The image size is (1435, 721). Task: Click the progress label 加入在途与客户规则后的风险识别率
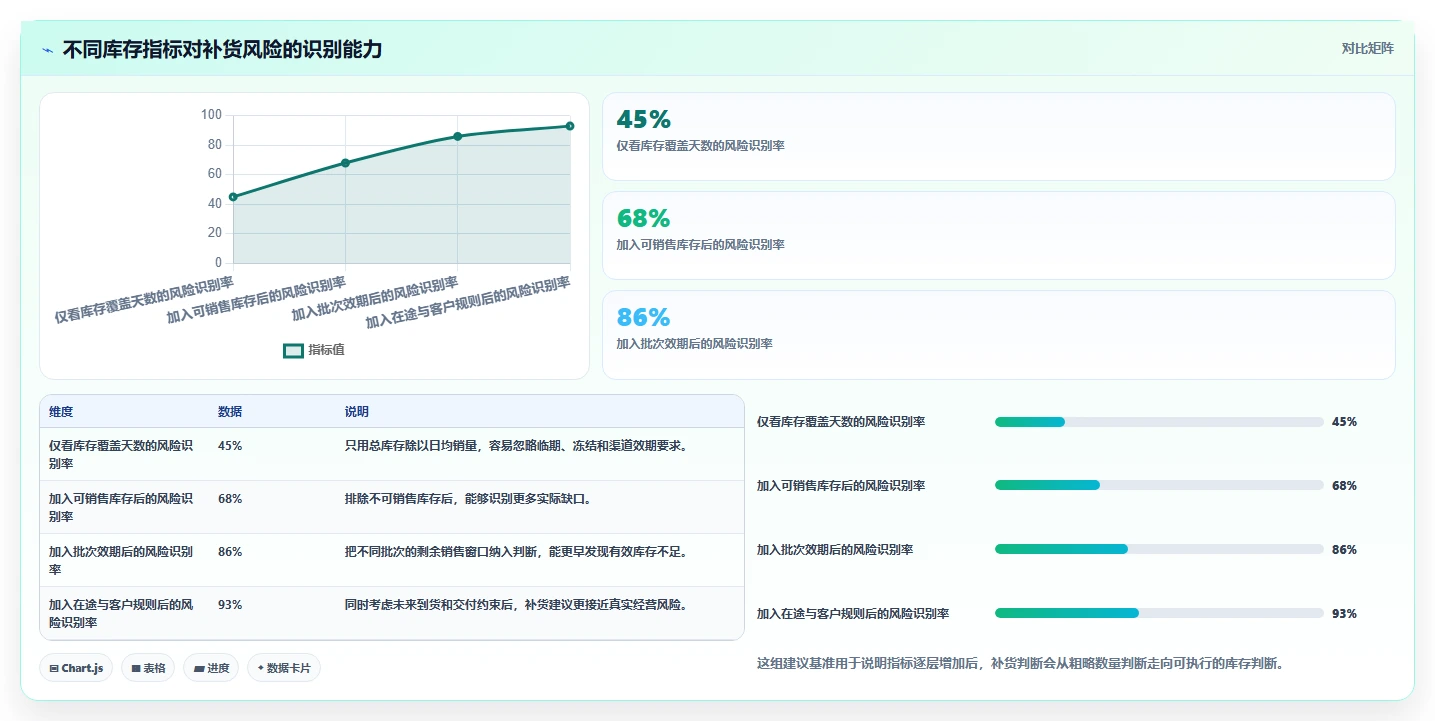(853, 613)
